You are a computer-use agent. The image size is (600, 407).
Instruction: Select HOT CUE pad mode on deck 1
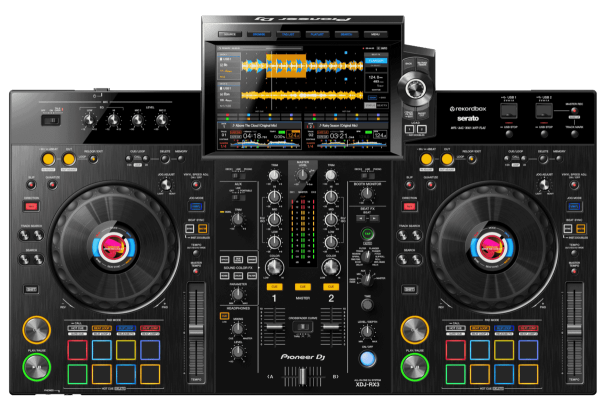pyautogui.click(x=77, y=328)
